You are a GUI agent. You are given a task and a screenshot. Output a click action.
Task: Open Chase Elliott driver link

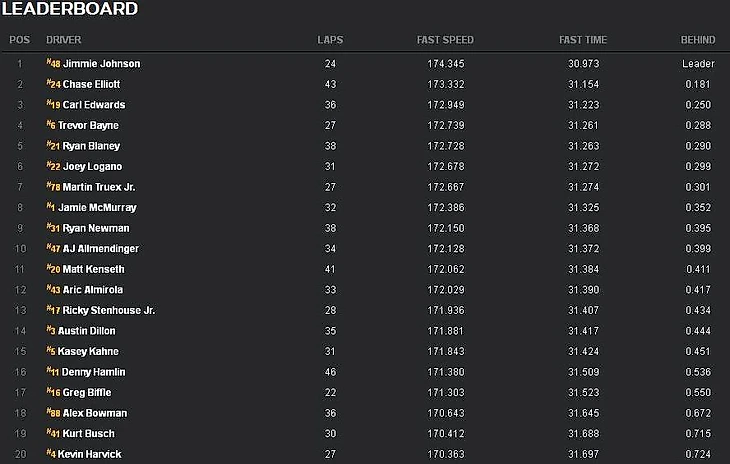click(x=94, y=84)
